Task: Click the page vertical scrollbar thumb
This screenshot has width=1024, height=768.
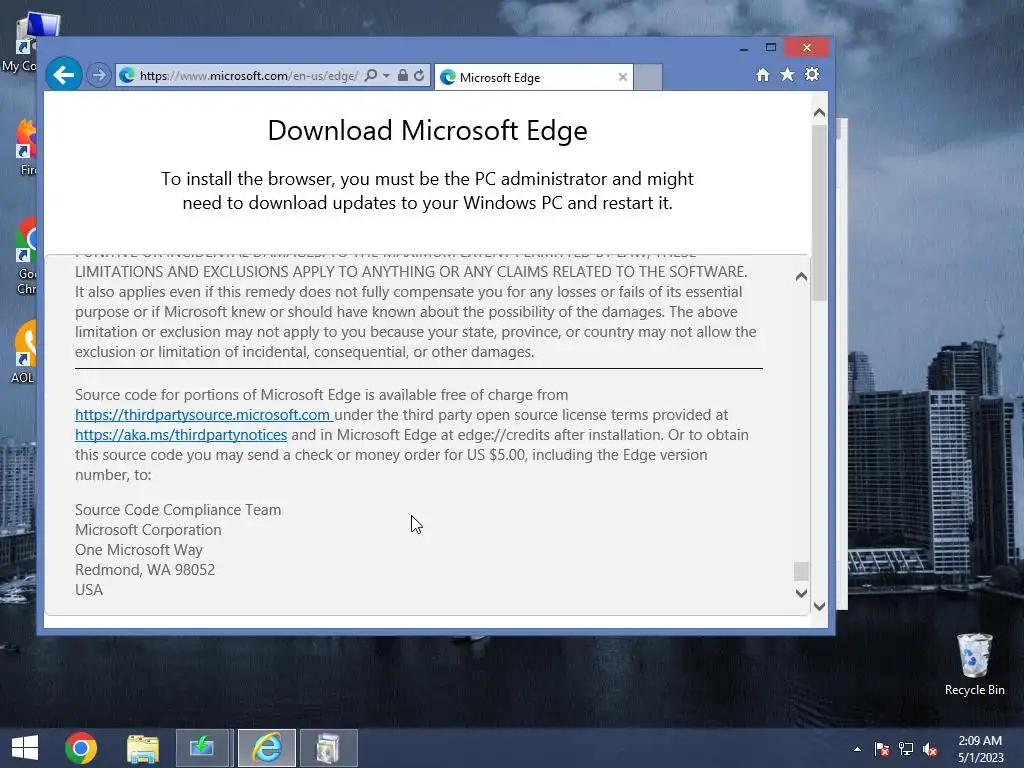Action: (x=820, y=212)
